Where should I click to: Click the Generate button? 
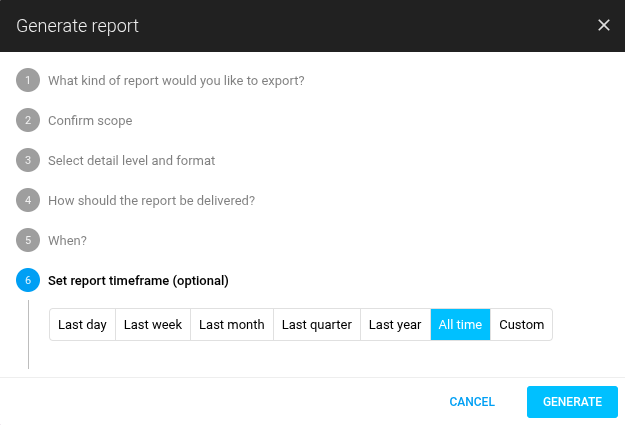click(572, 402)
